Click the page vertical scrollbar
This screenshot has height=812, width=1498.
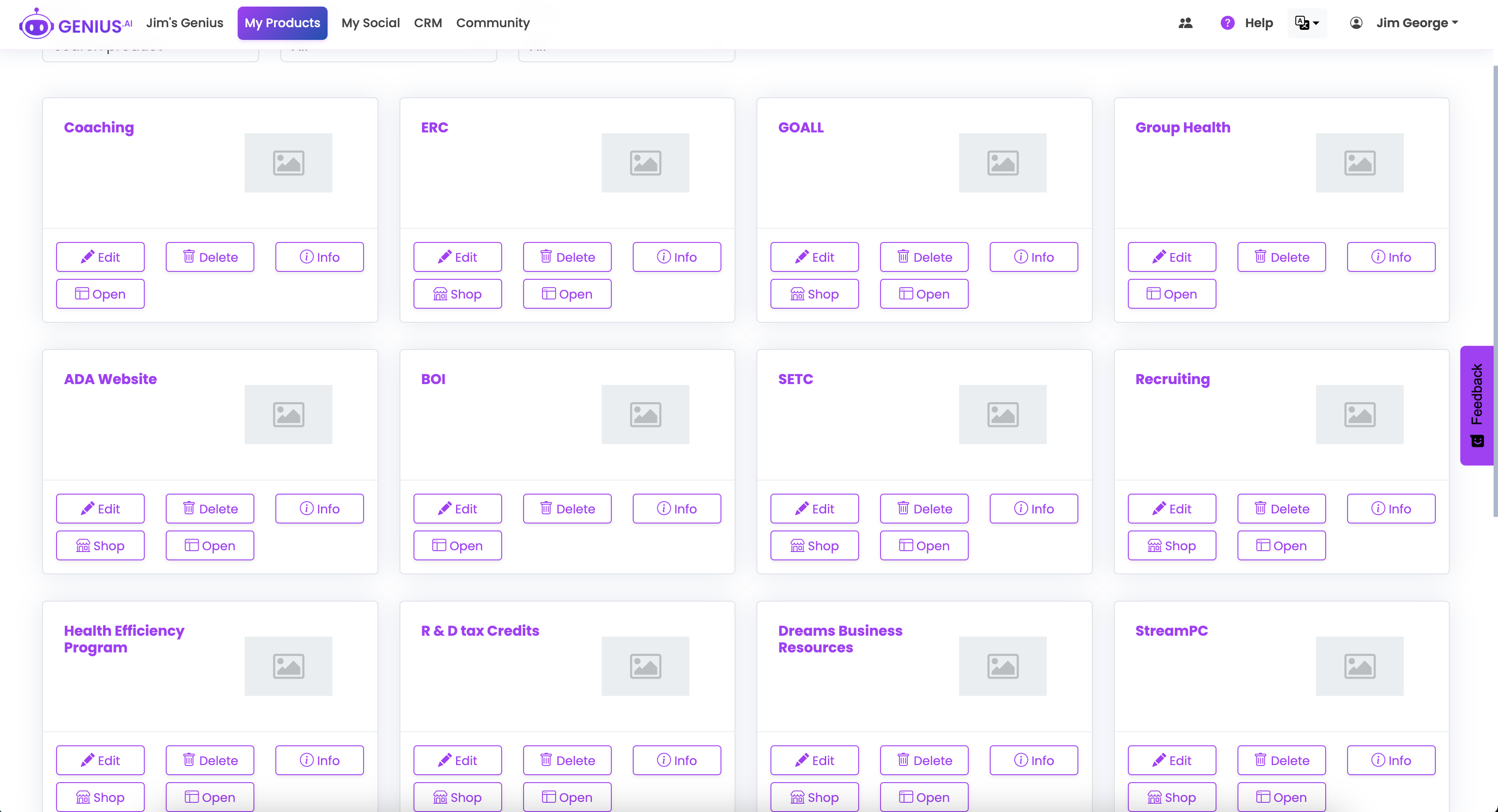pos(1495,291)
